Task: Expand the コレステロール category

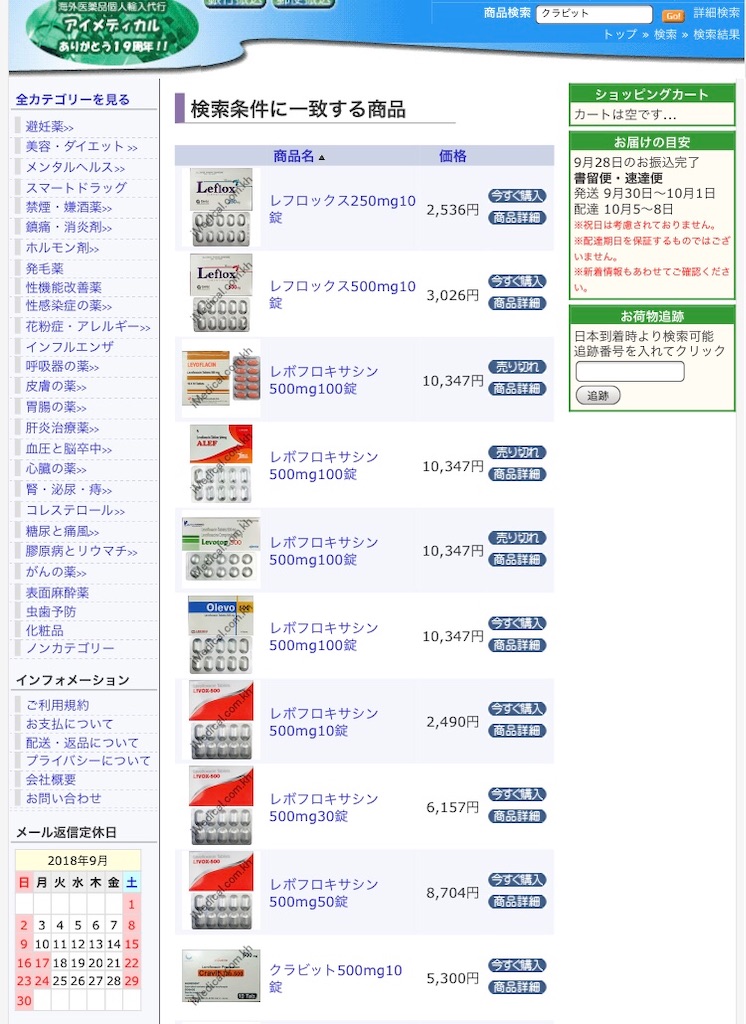Action: [74, 510]
